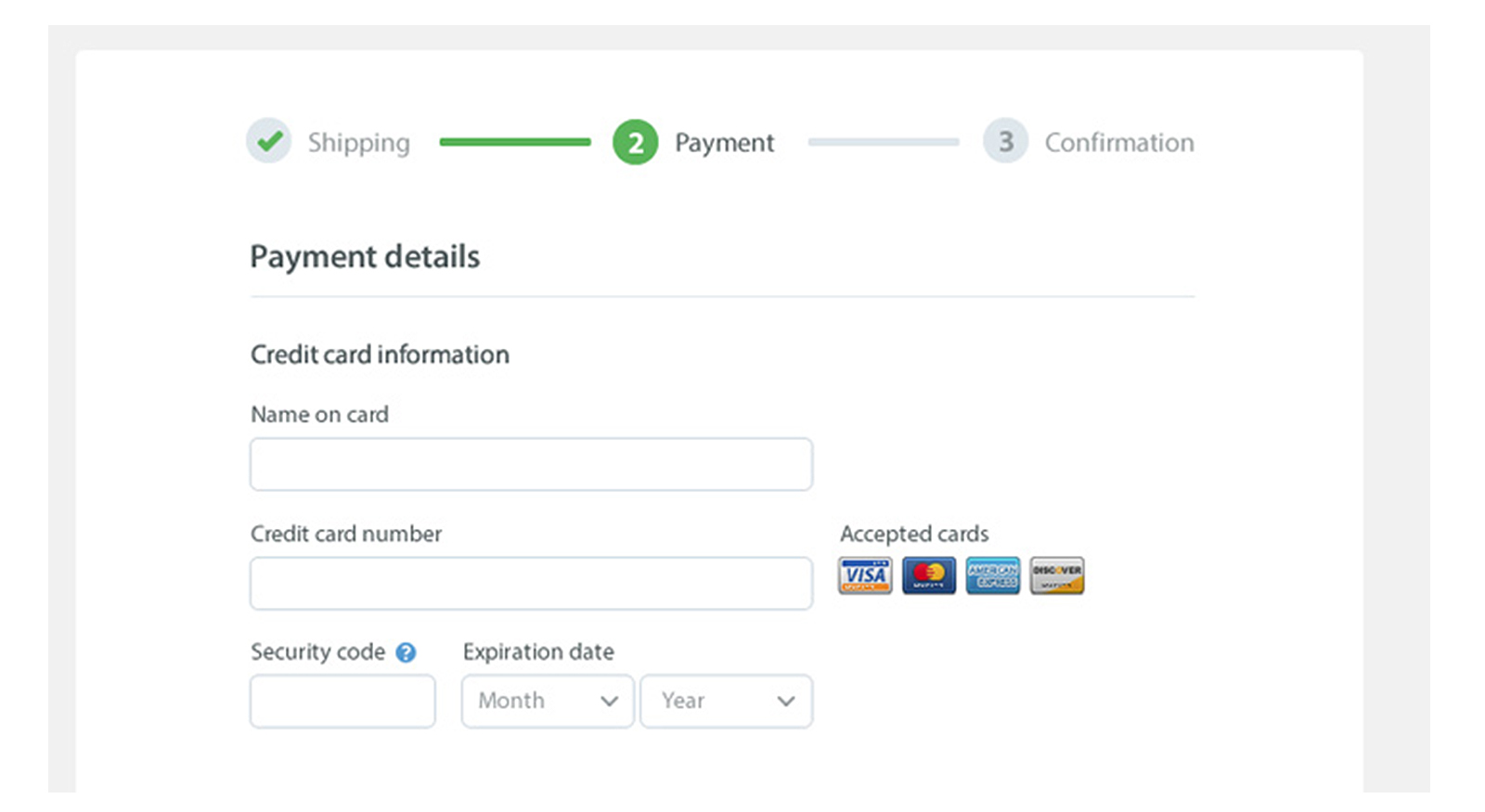The width and height of the screenshot is (1485, 812).
Task: Jump to the Confirmation step label
Action: point(1119,143)
